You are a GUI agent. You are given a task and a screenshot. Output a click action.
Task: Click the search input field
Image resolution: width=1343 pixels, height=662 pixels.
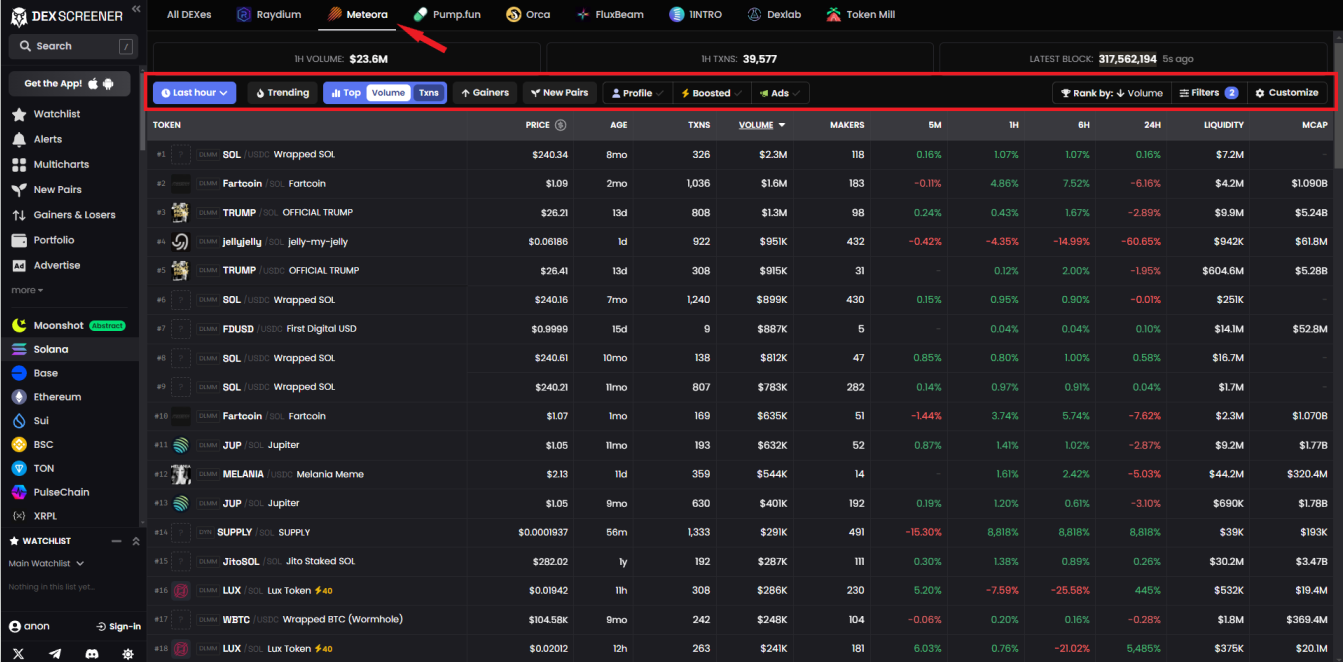(x=73, y=46)
